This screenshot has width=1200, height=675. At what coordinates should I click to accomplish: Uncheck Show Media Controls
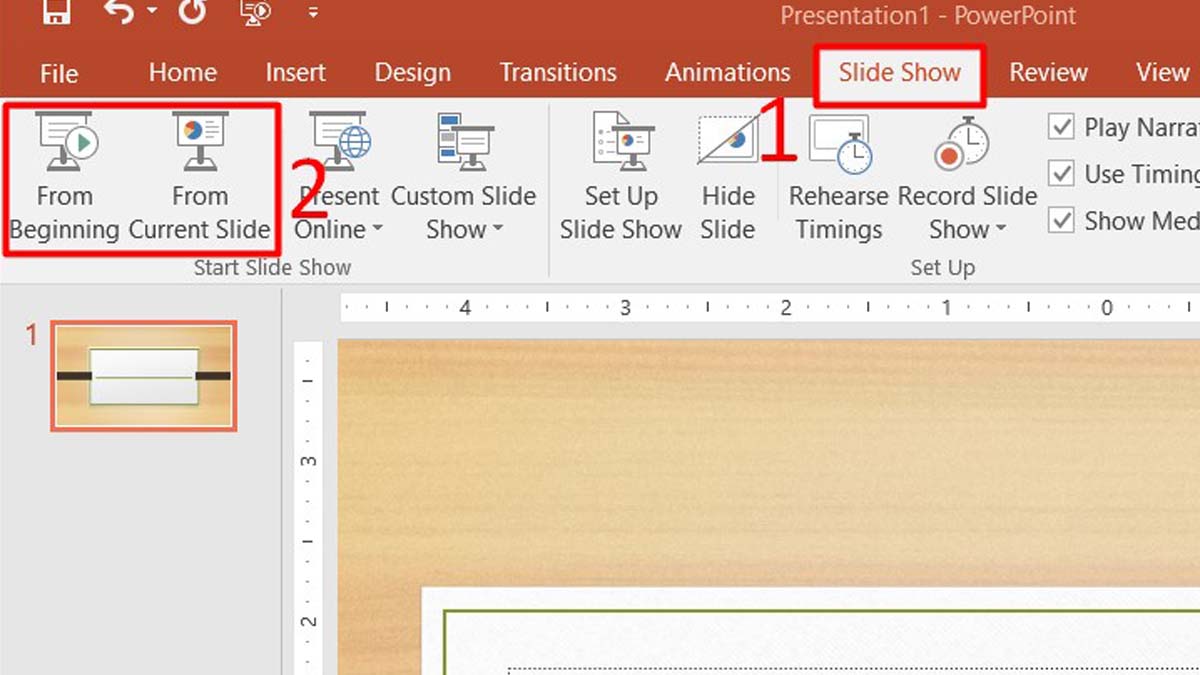[1062, 220]
